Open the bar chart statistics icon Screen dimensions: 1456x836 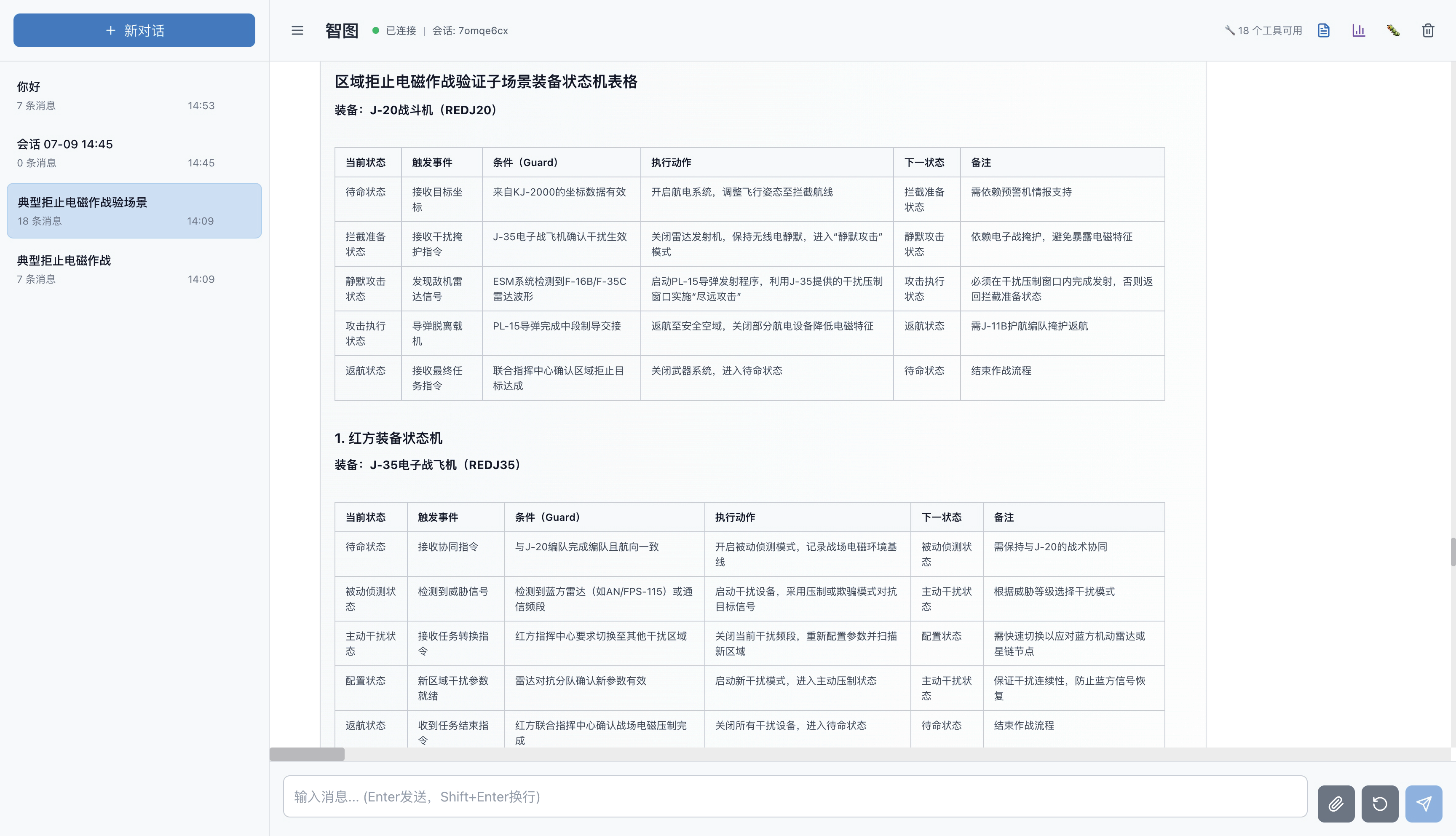pos(1358,30)
